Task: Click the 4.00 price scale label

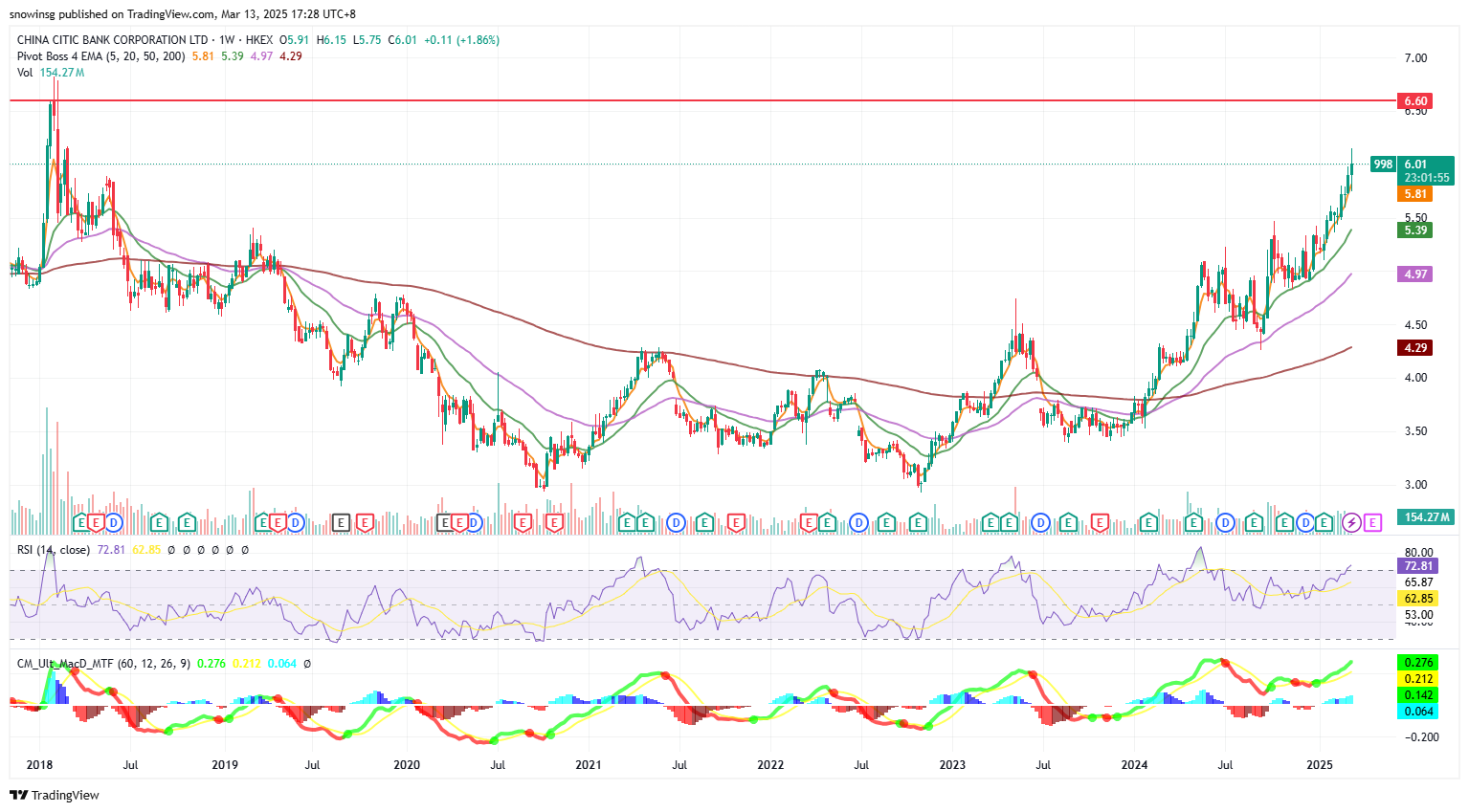Action: (1415, 378)
